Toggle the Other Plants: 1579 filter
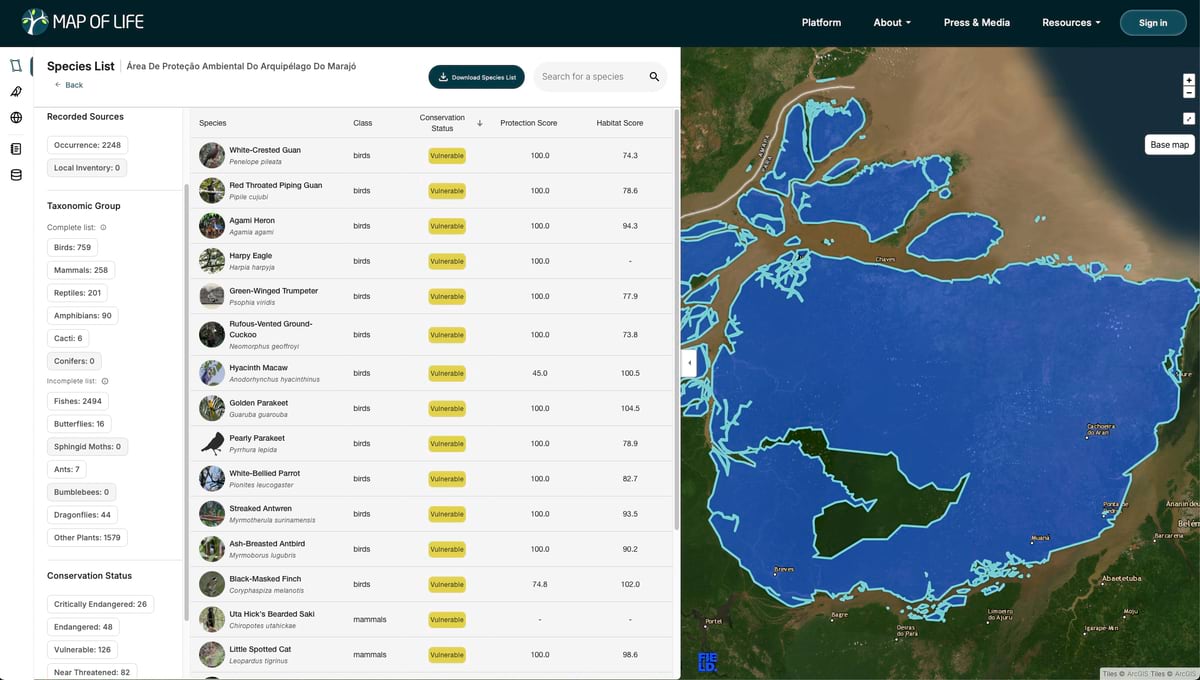Screen dimensions: 1200x680 click(x=87, y=538)
